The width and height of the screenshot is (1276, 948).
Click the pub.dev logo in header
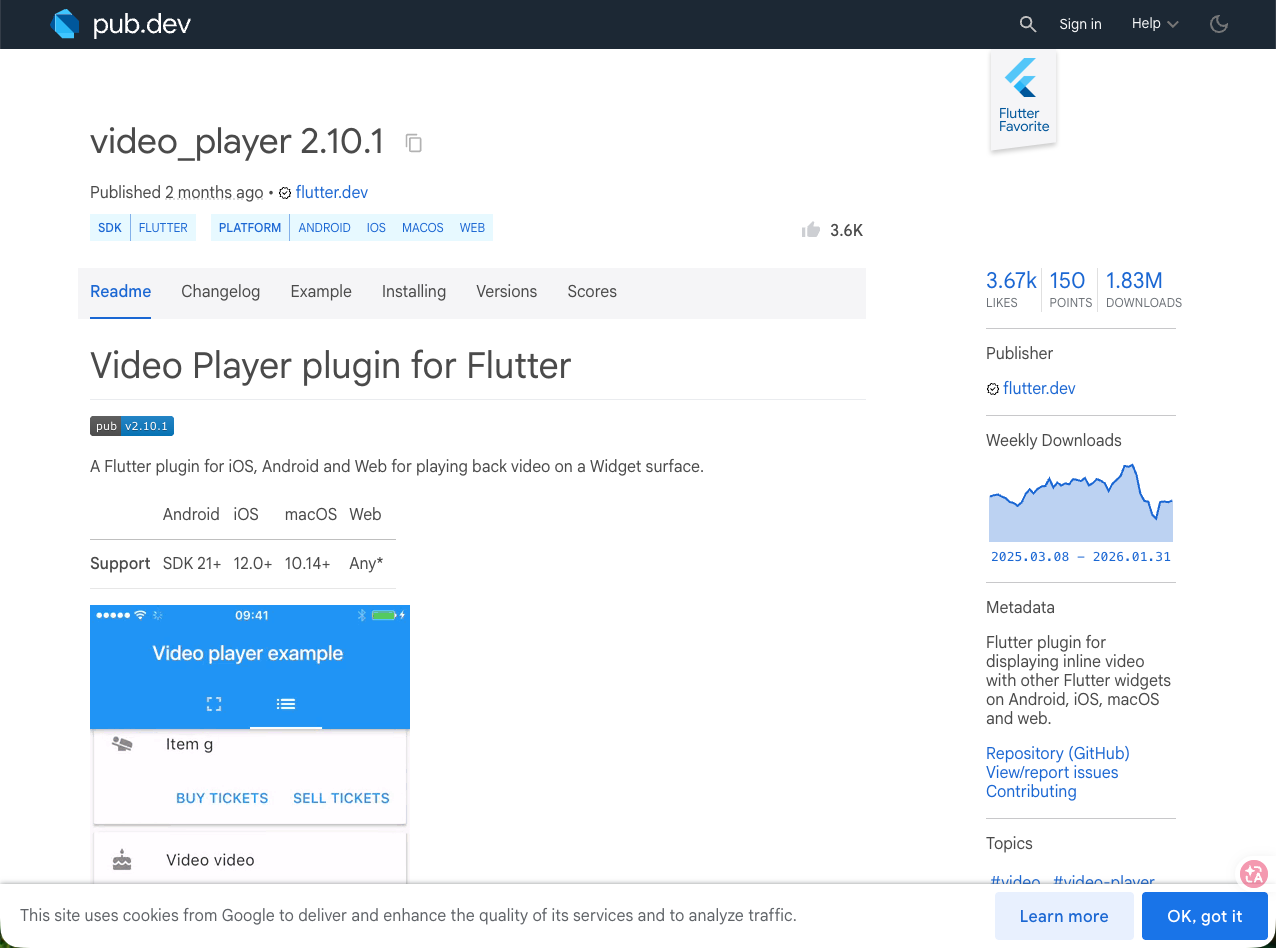pyautogui.click(x=120, y=24)
